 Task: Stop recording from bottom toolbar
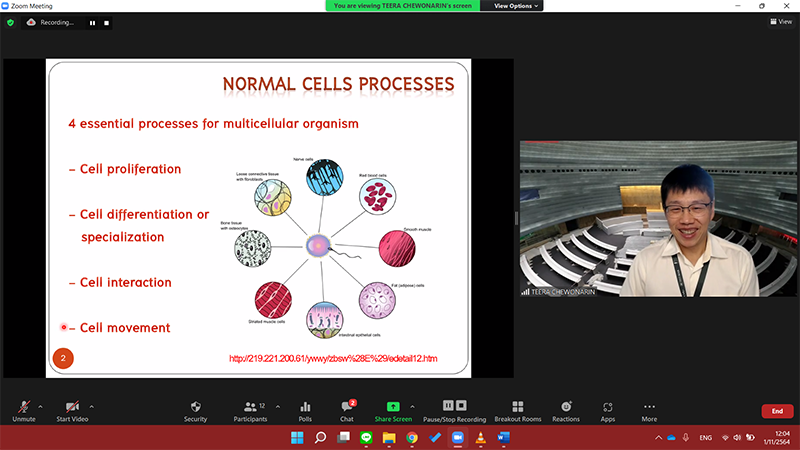461,406
